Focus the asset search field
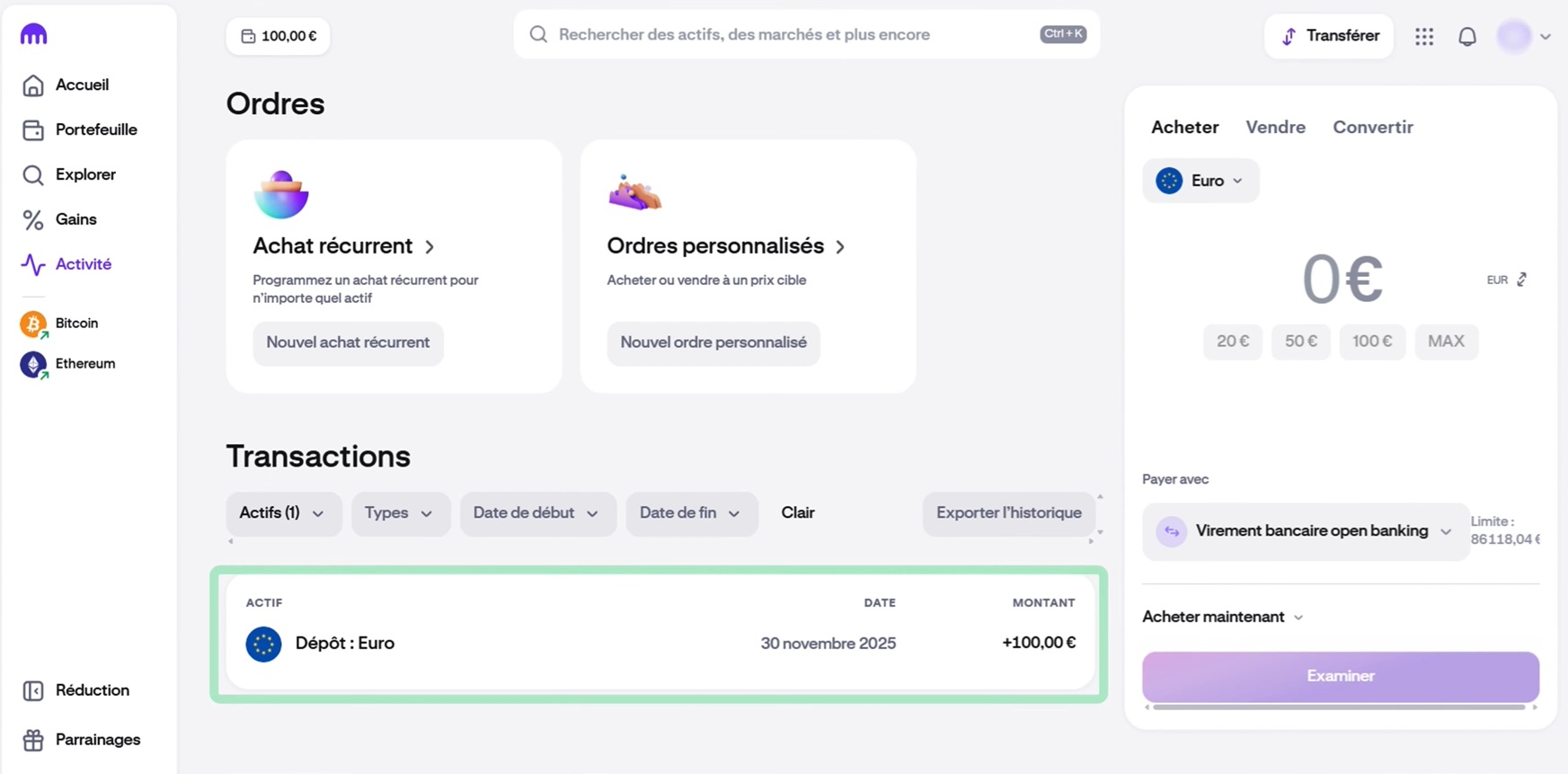Image resolution: width=1568 pixels, height=774 pixels. click(x=807, y=34)
